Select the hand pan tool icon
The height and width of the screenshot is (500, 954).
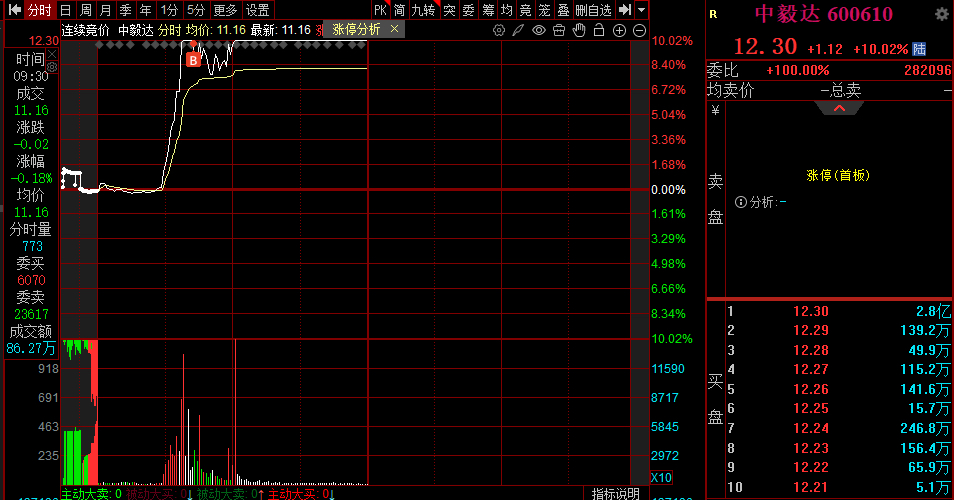579,30
